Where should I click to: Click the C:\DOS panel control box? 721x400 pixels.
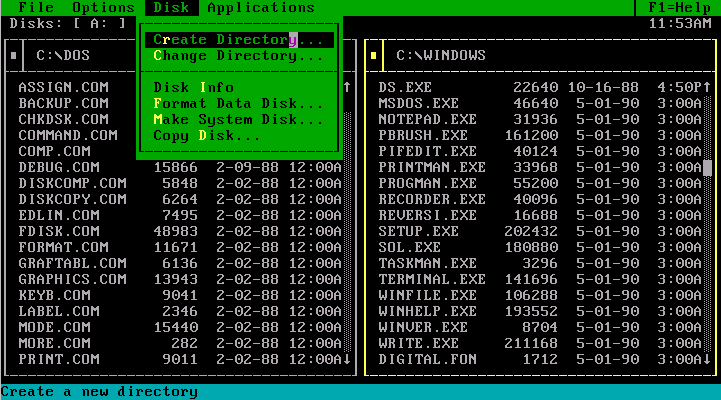click(x=14, y=56)
